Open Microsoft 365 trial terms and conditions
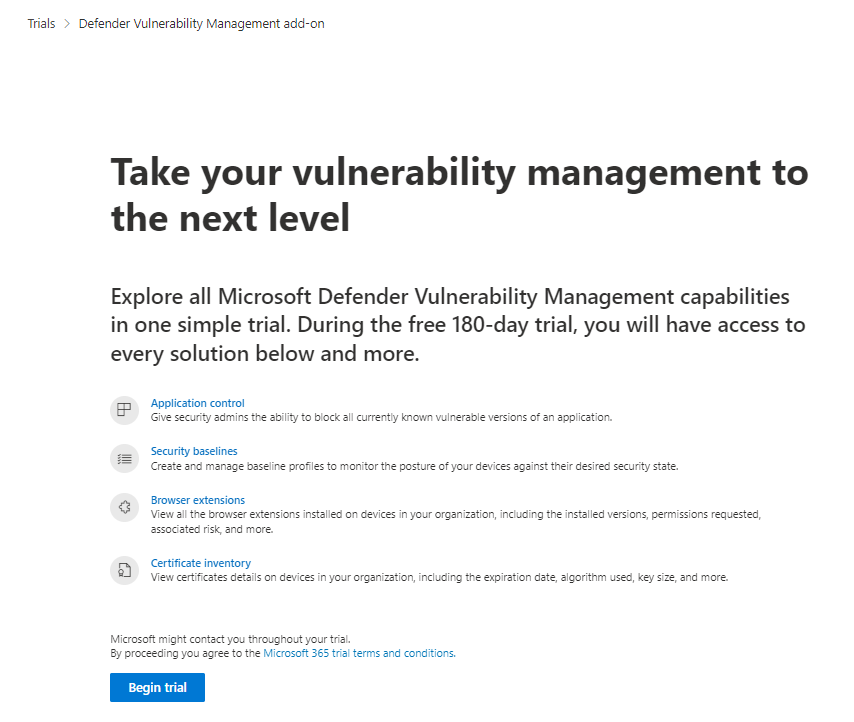 (358, 653)
